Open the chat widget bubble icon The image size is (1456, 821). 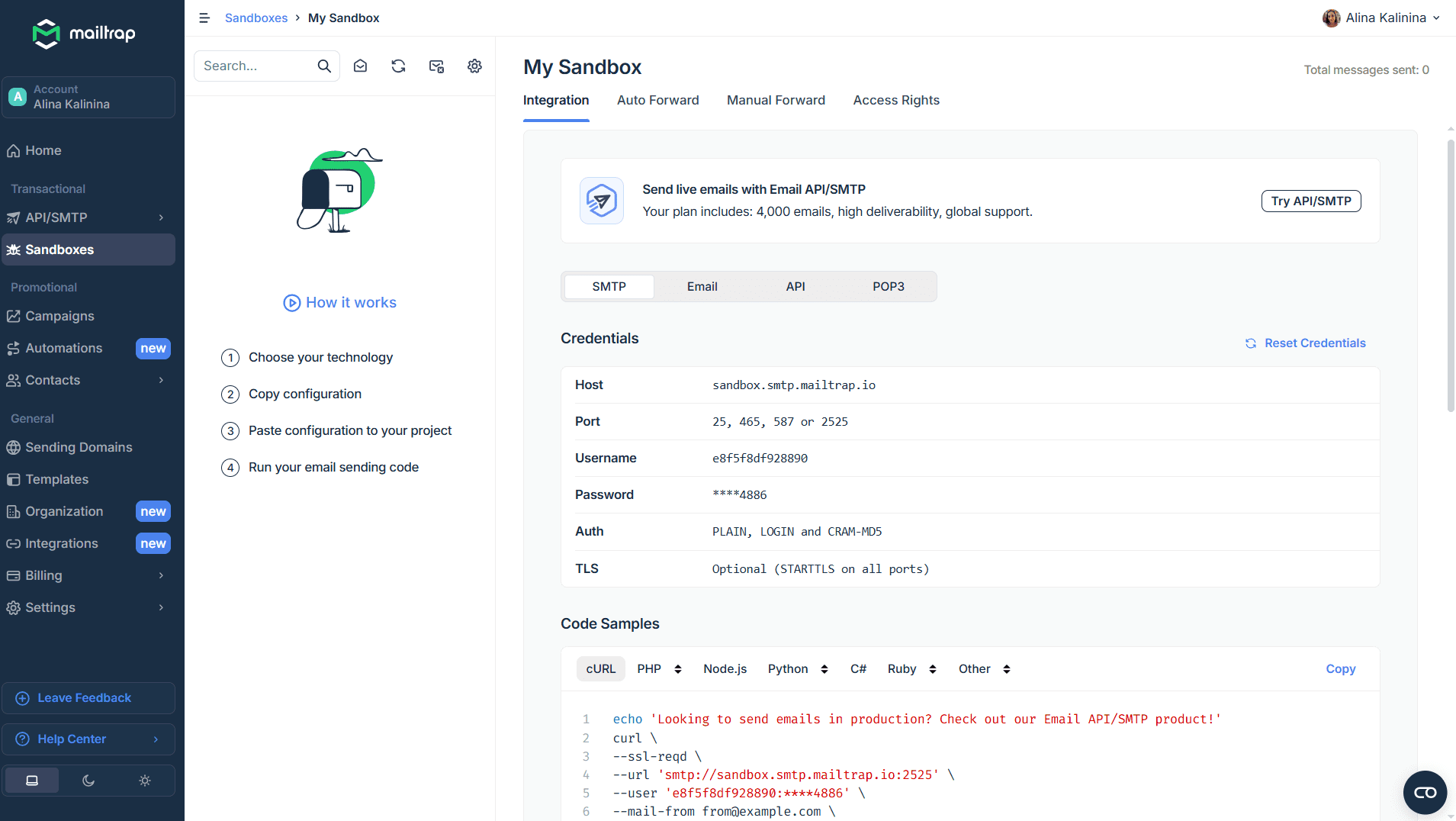coord(1425,793)
